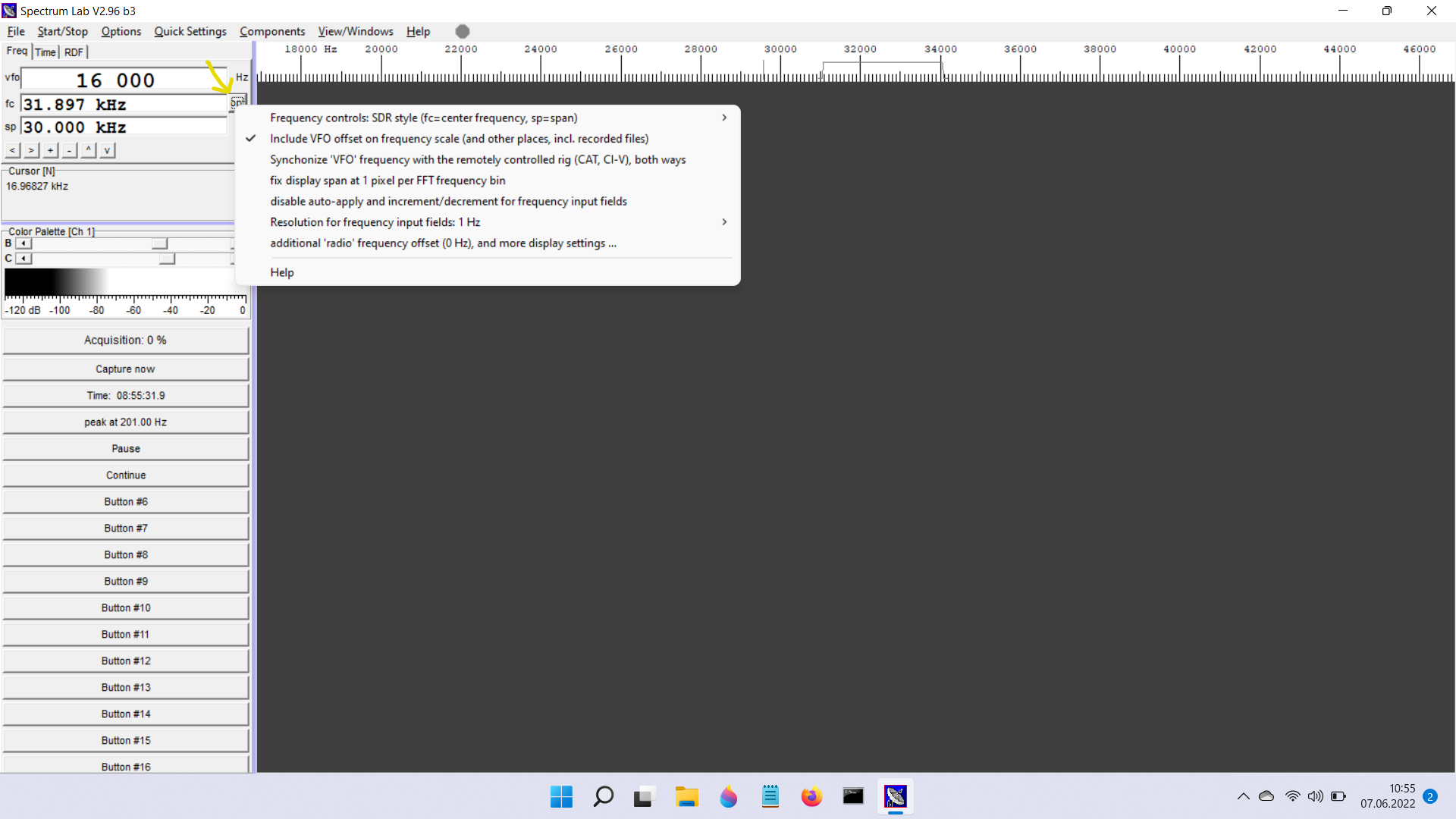This screenshot has height=819, width=1456.
Task: Click the C slider left arrow
Action: [x=24, y=259]
